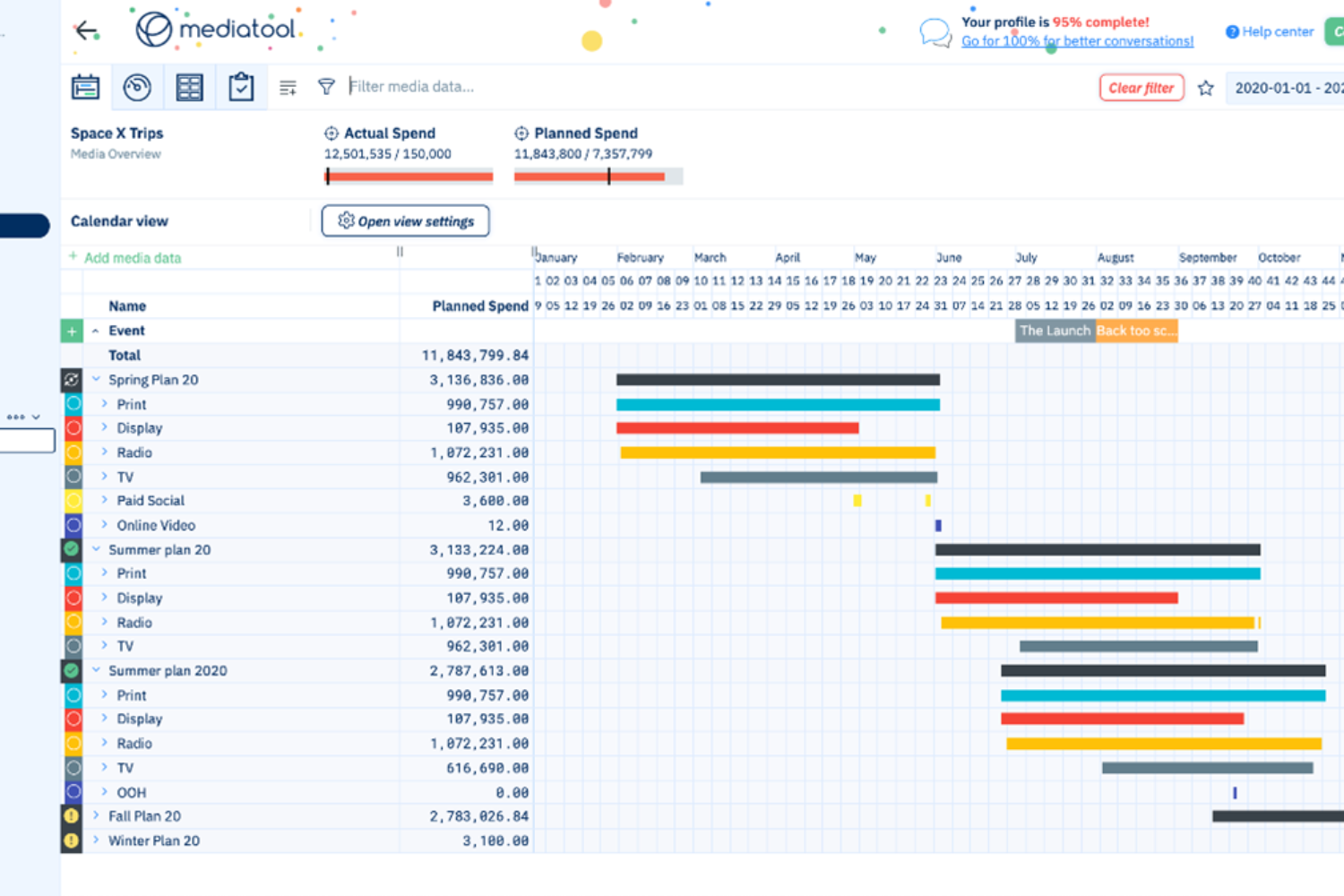Collapse the Event section chevron
The width and height of the screenshot is (1344, 896).
(x=95, y=331)
